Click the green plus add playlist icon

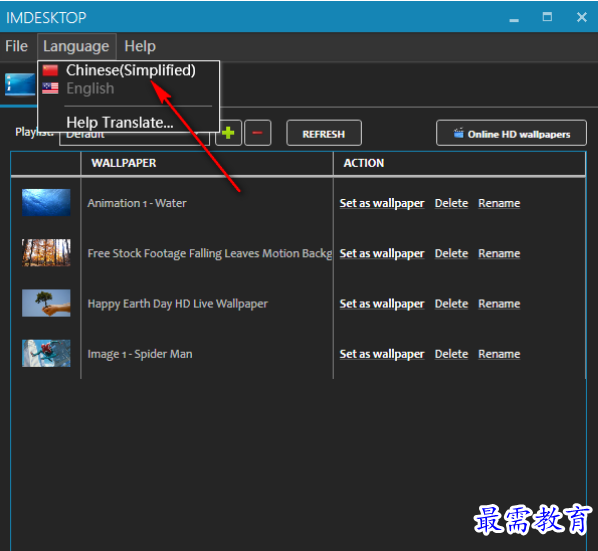tap(228, 133)
